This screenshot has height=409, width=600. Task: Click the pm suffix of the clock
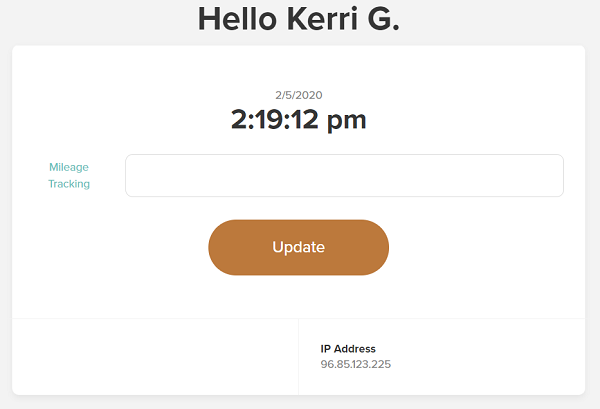click(349, 121)
